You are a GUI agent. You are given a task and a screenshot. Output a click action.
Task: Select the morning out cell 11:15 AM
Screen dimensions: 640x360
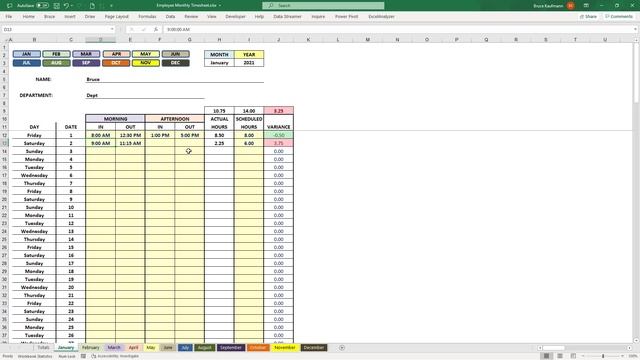click(130, 143)
